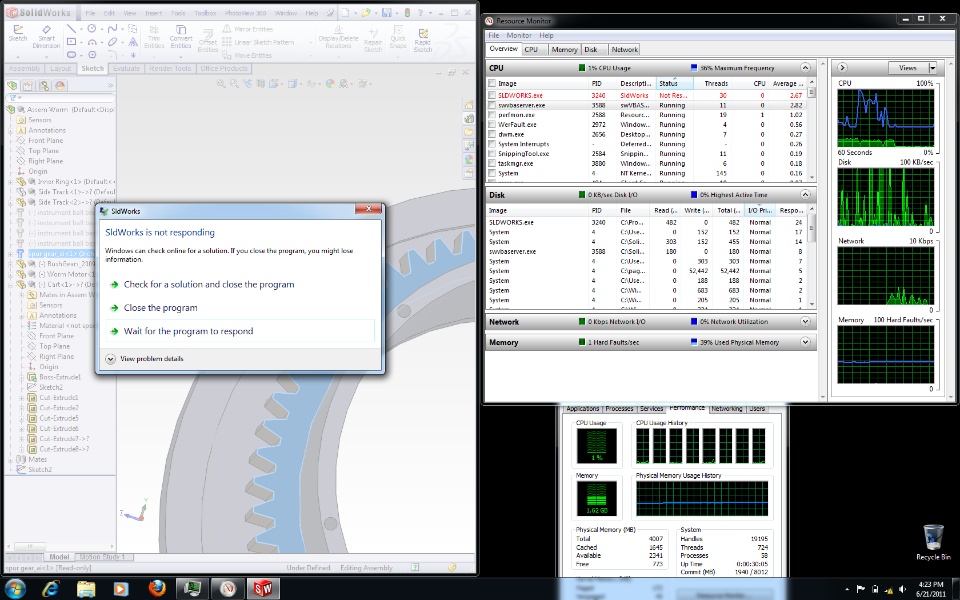Check the perfmon.exe process checkbox
Image resolution: width=960 pixels, height=600 pixels.
tap(492, 115)
